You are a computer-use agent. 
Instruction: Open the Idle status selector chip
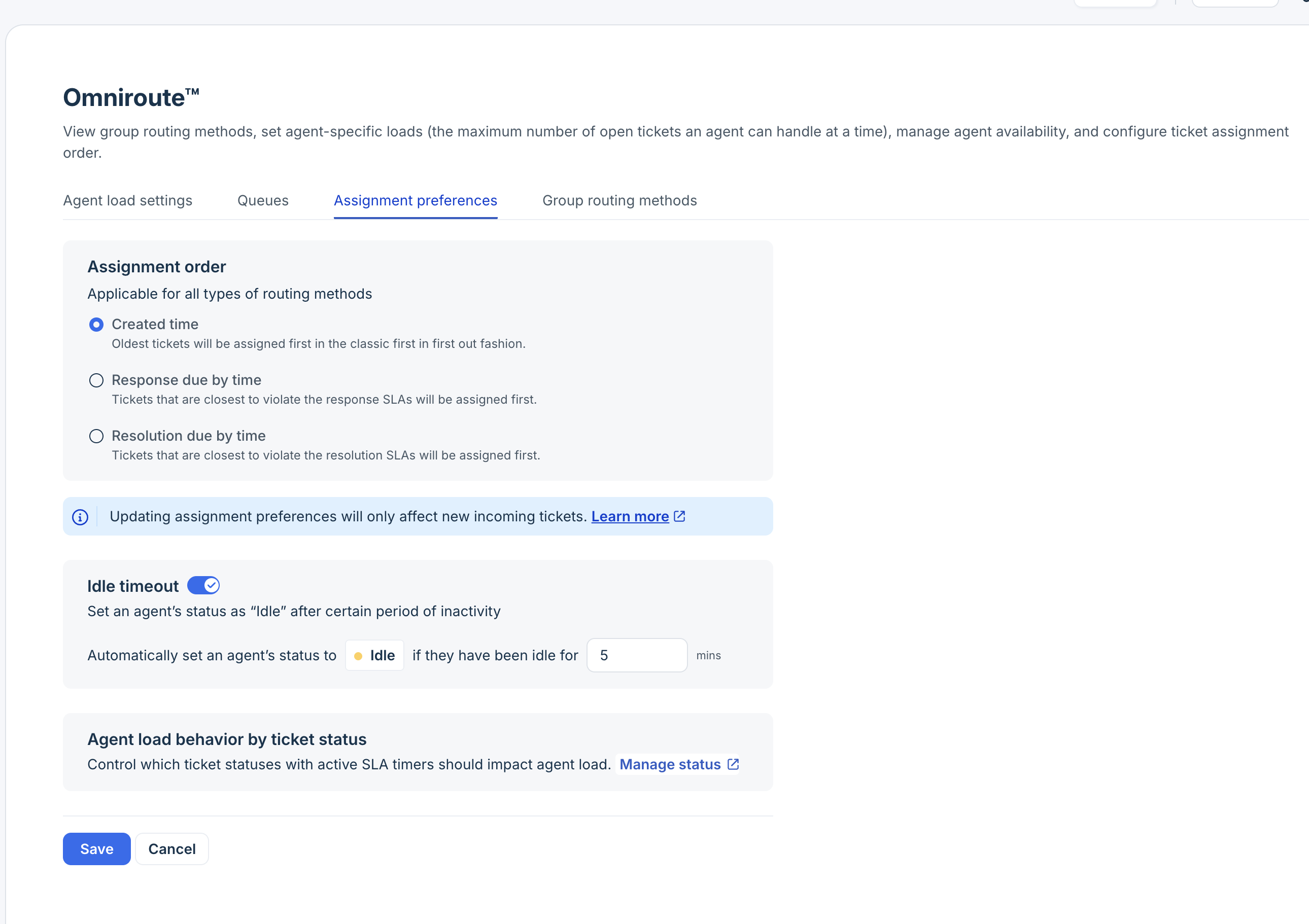point(374,656)
